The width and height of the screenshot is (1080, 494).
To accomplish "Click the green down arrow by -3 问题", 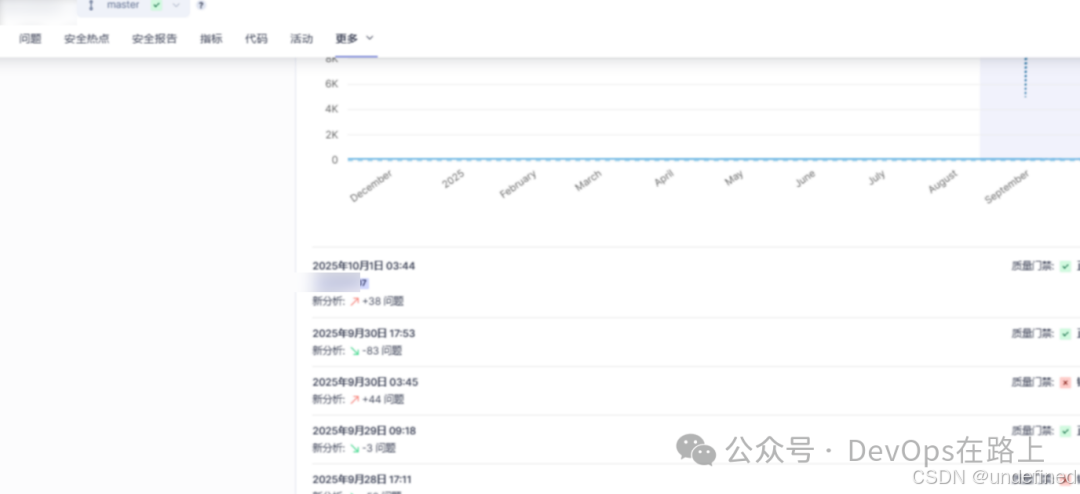I will click(x=354, y=449).
